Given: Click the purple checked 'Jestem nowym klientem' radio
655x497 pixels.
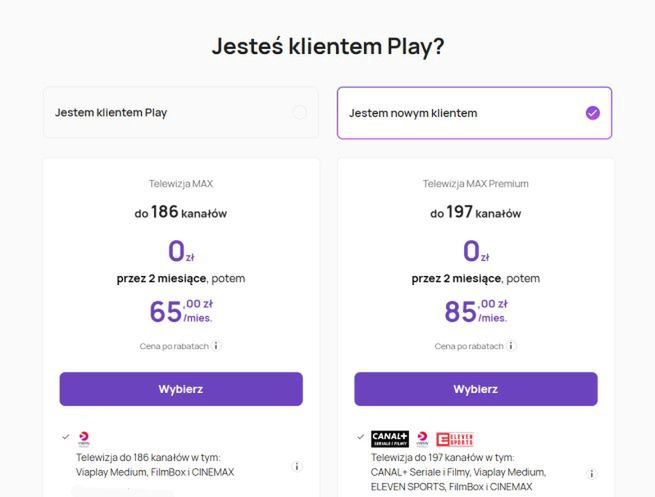Looking at the screenshot, I should pyautogui.click(x=593, y=113).
